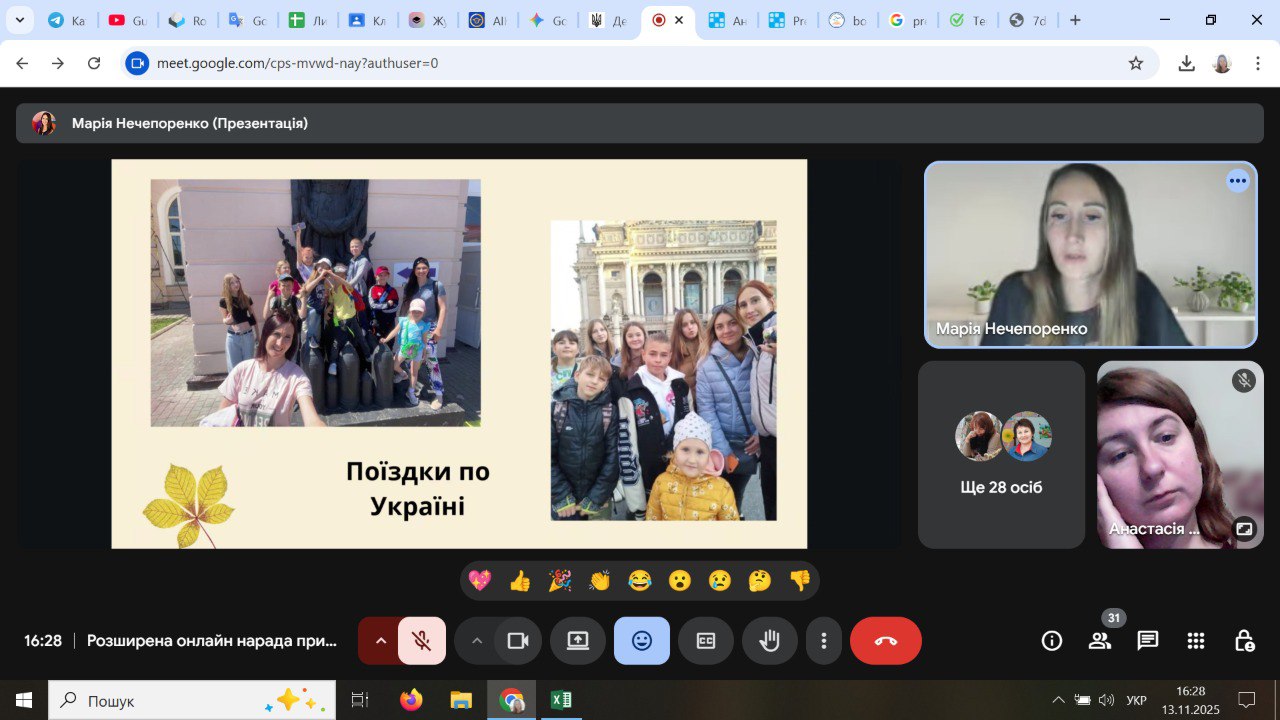Send the thumbs up reaction
Viewport: 1280px width, 720px height.
[520, 581]
